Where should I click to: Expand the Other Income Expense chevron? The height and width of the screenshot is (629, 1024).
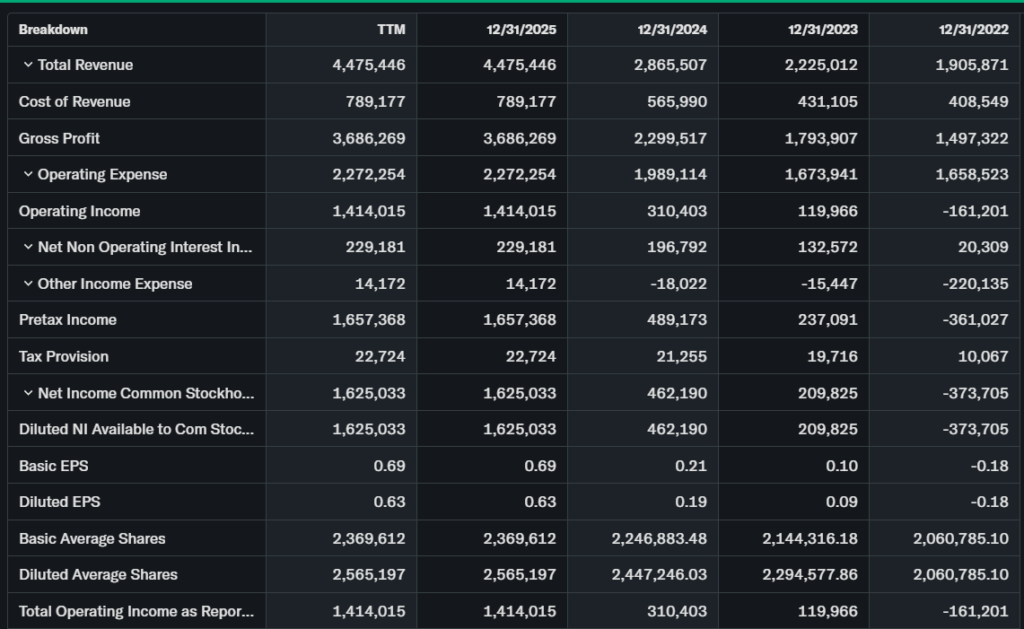point(28,284)
